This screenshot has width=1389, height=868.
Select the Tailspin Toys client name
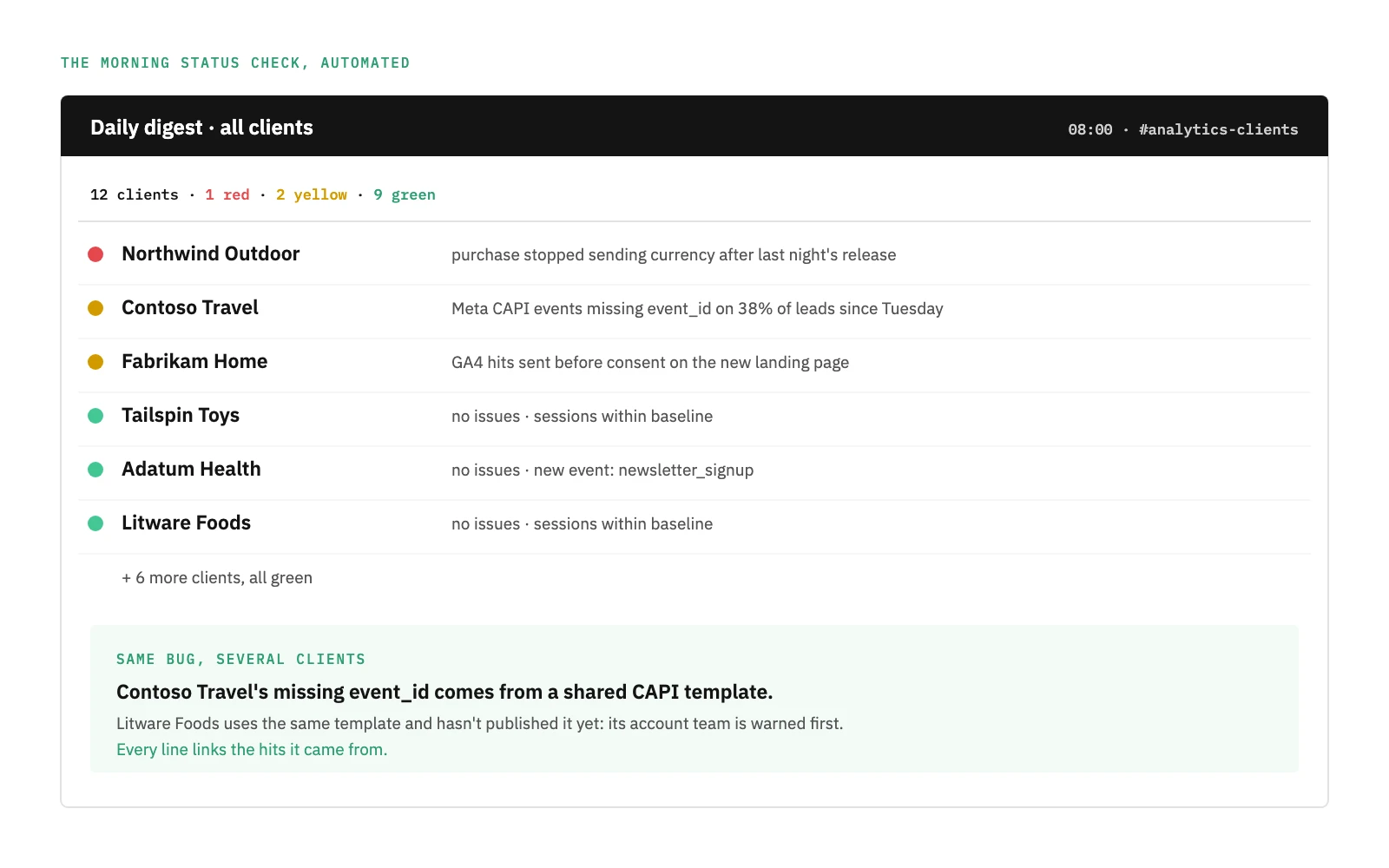point(181,415)
